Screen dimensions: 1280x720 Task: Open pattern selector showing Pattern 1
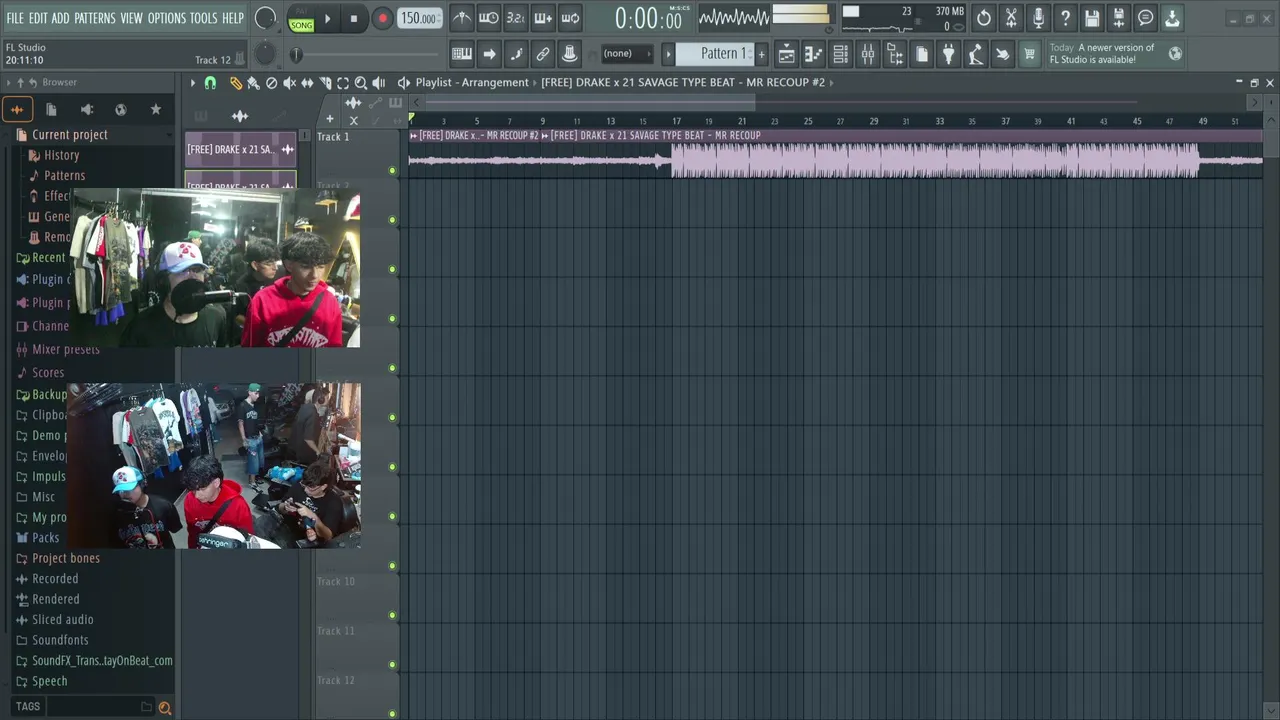coord(715,54)
